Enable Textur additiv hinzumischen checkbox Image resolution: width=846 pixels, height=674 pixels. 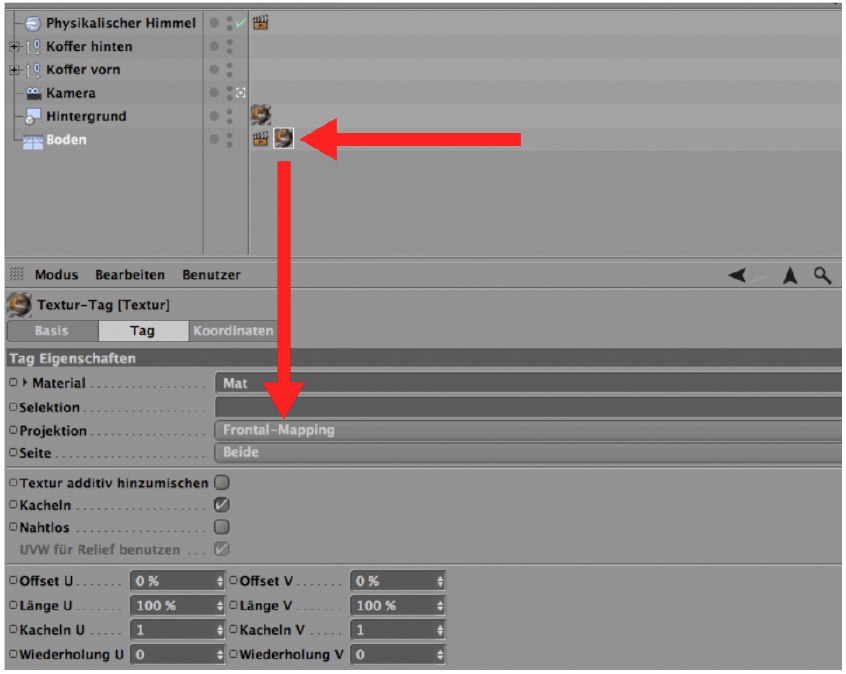pos(222,482)
